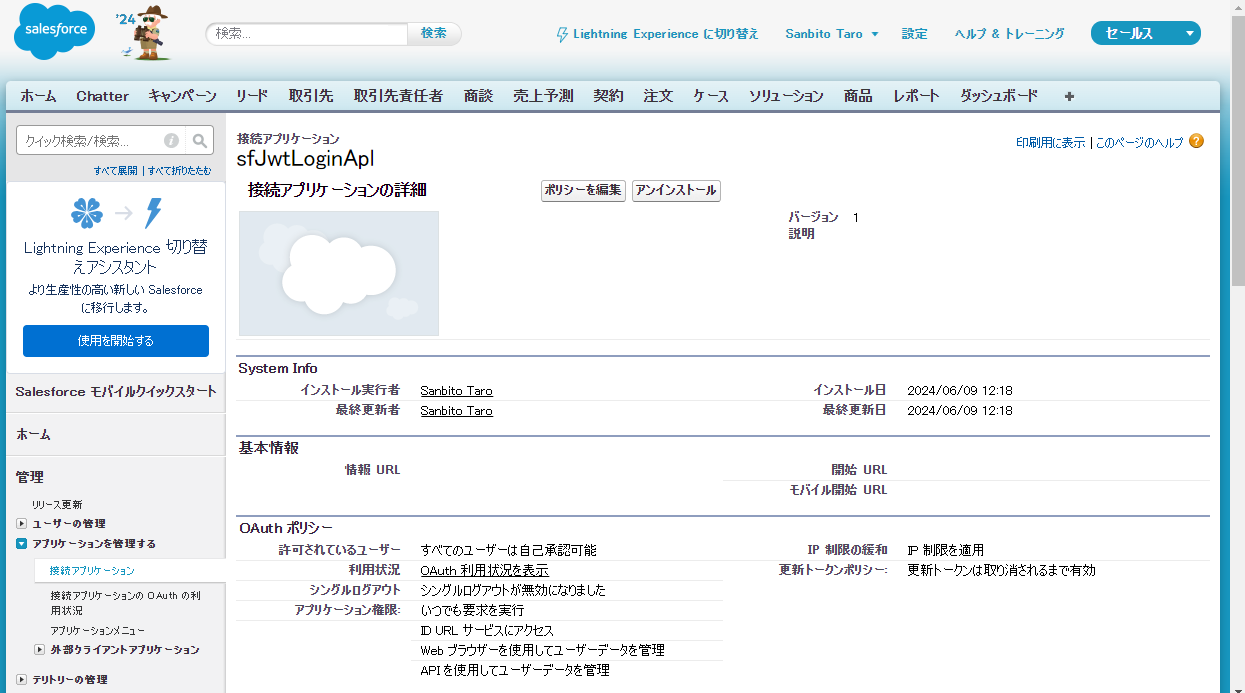Click すべて展開 link in sidebar

[116, 171]
